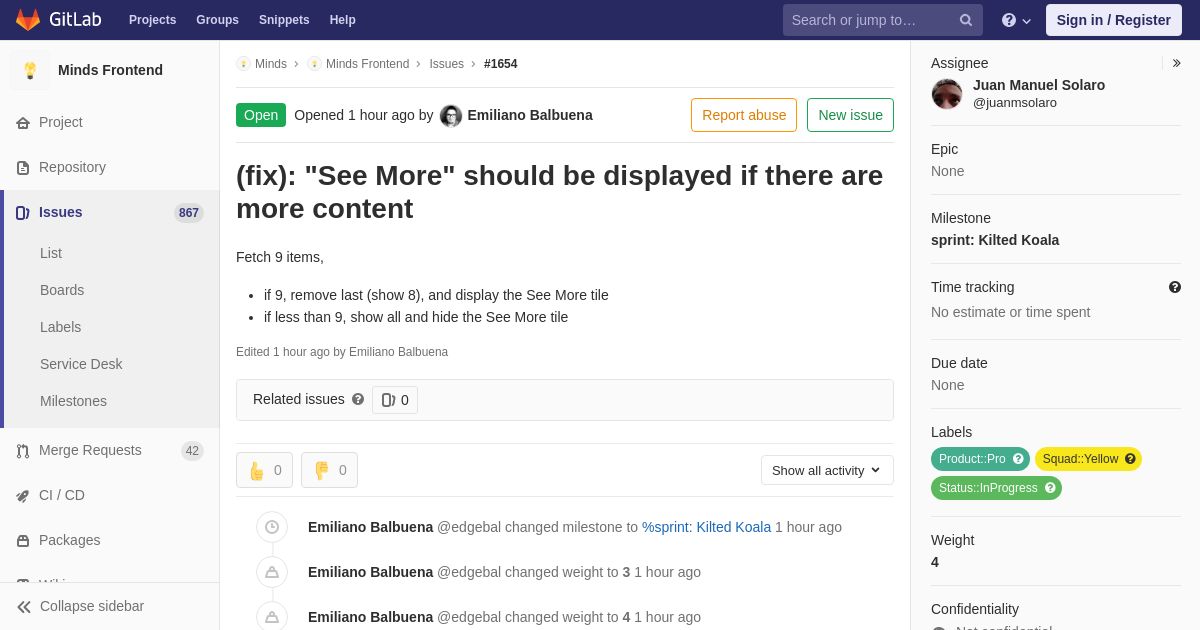Click the Issues count badge 867

pyautogui.click(x=189, y=213)
